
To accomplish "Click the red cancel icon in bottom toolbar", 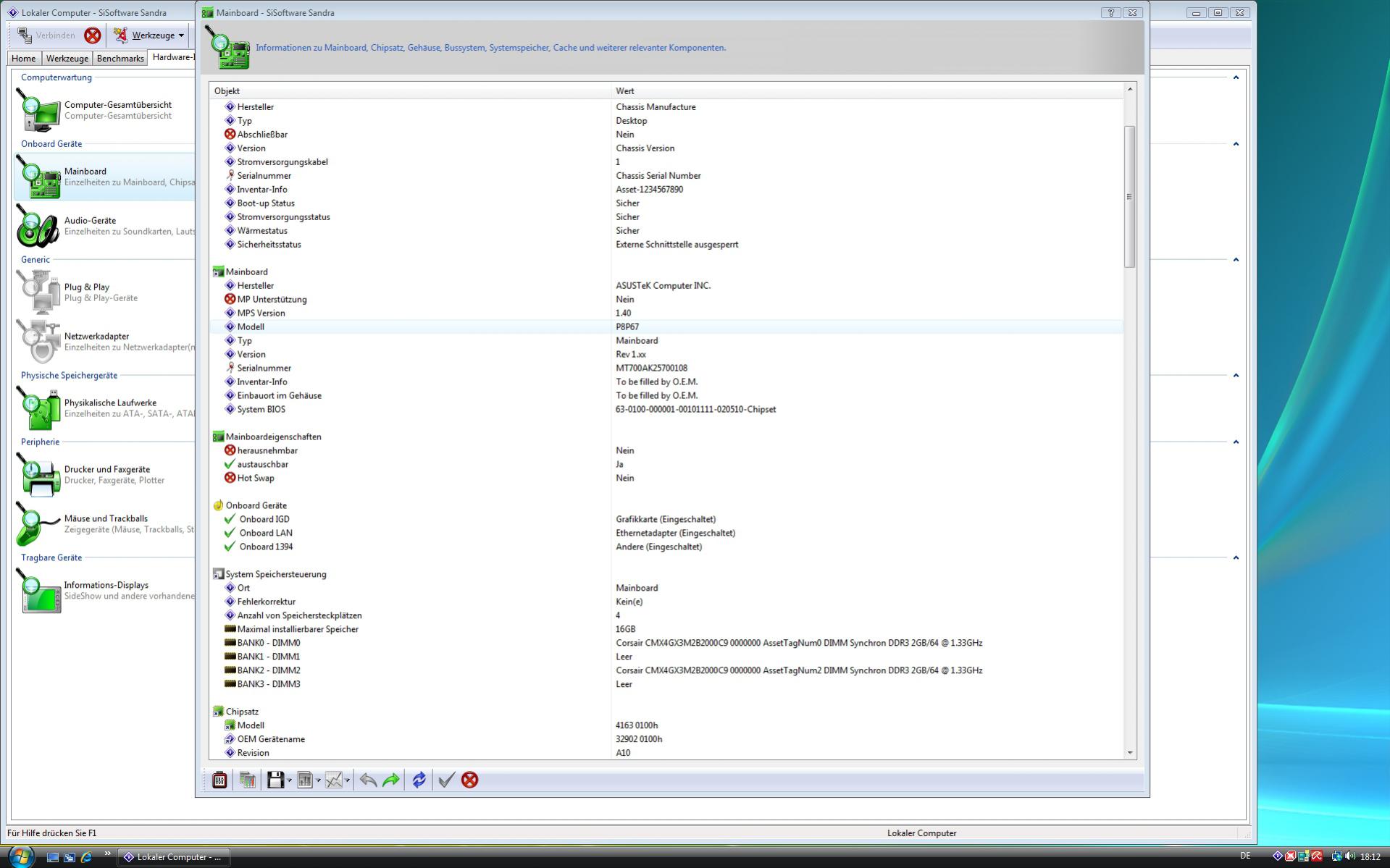I will click(470, 780).
